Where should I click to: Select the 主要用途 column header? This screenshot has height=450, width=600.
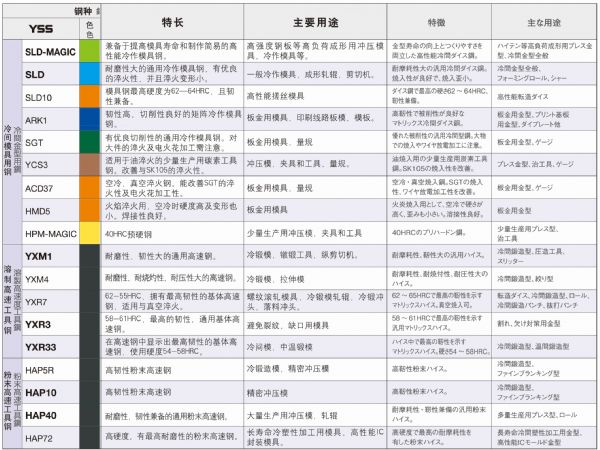point(315,22)
